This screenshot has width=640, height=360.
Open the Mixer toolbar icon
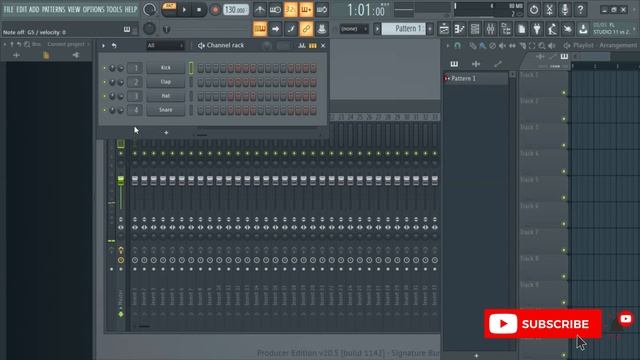click(x=490, y=29)
